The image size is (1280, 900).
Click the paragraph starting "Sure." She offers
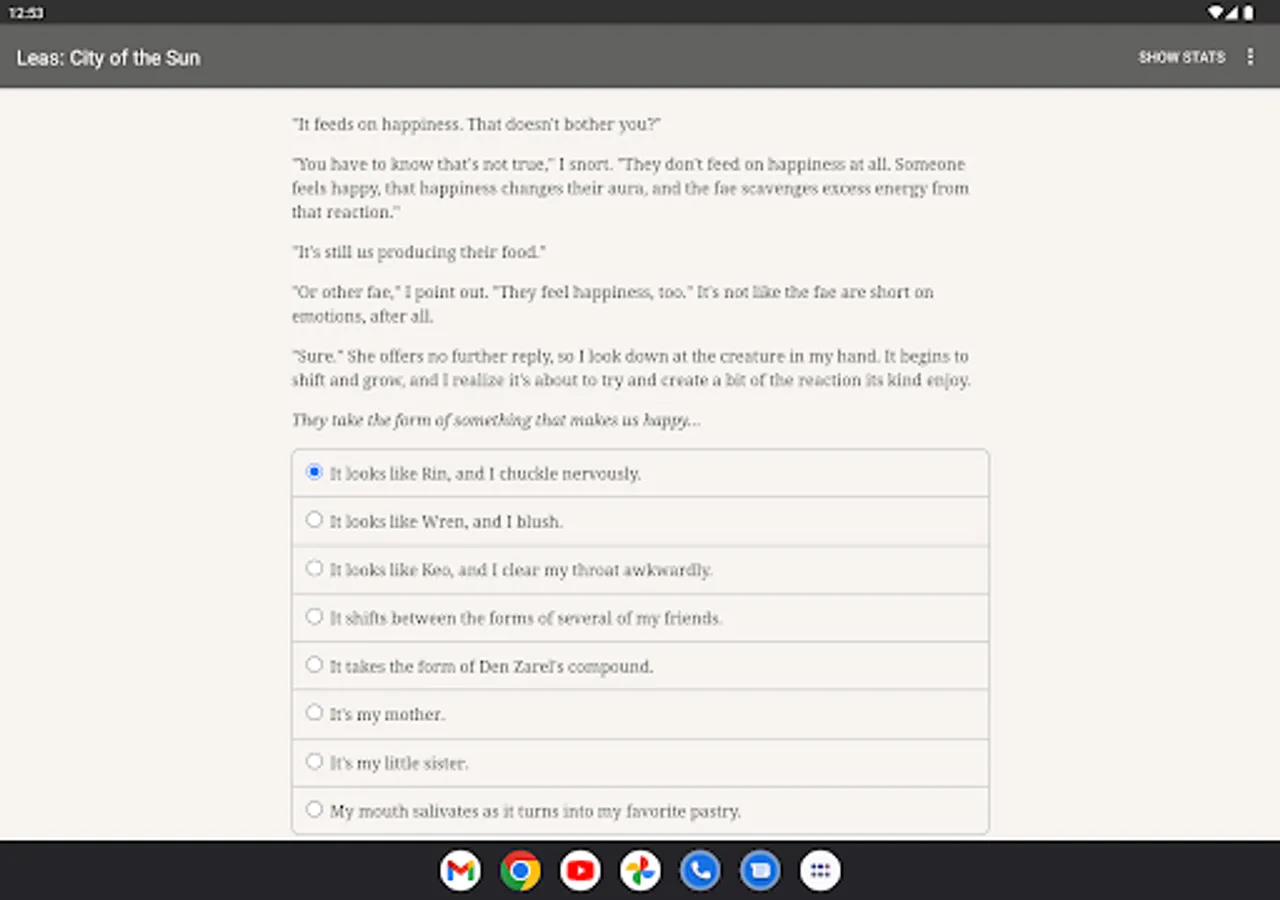pos(631,368)
